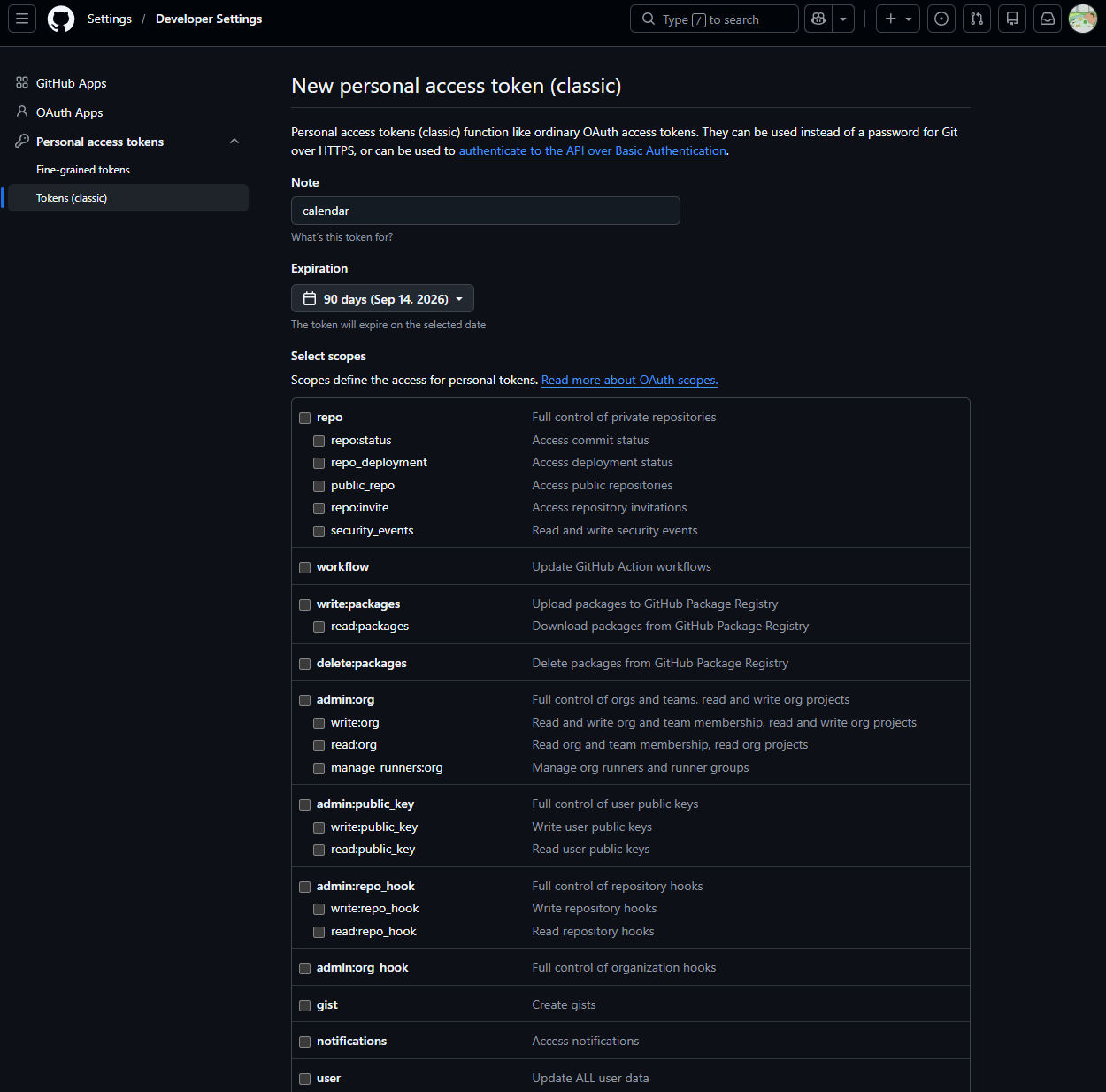Enable the read:packages checkbox
Image resolution: width=1106 pixels, height=1092 pixels.
[319, 627]
